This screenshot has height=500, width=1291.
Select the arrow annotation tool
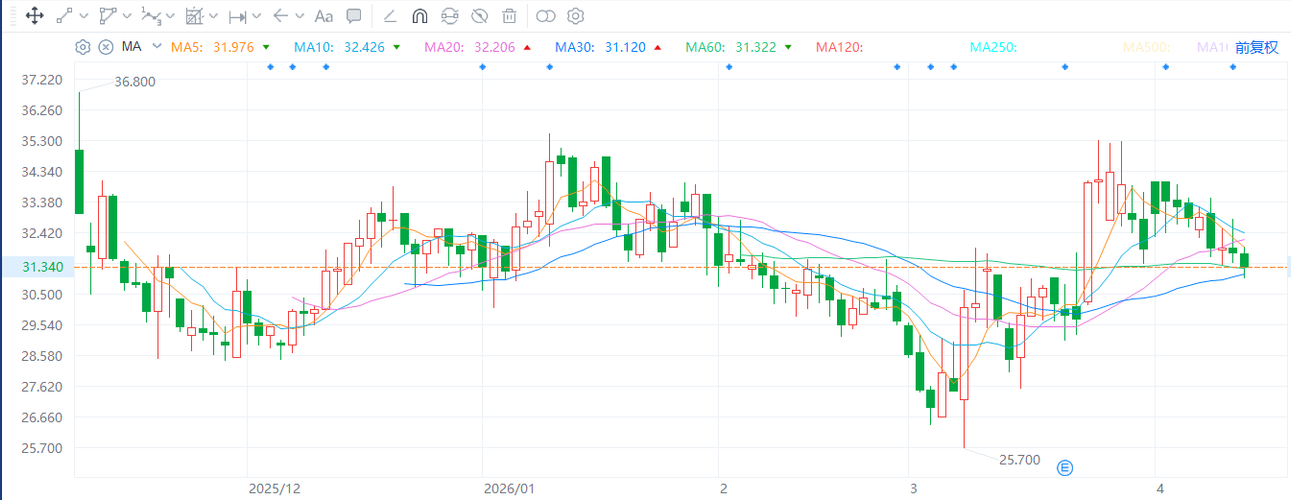pyautogui.click(x=281, y=16)
